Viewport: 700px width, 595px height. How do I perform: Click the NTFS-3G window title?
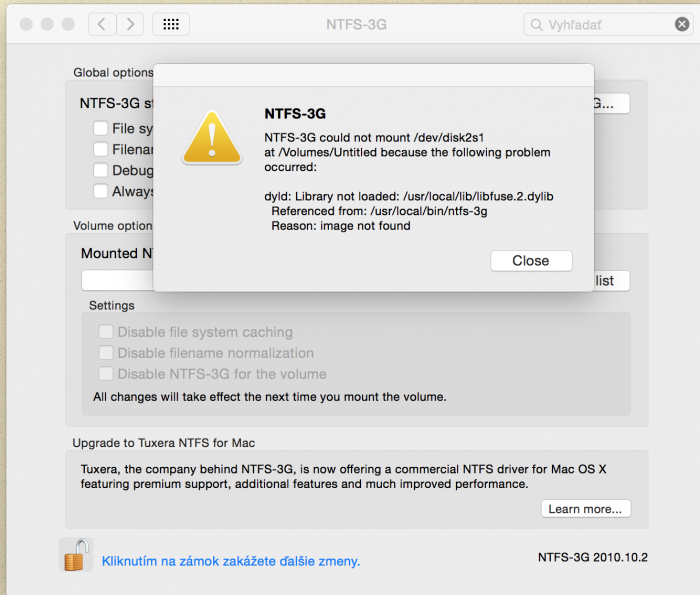coord(356,25)
